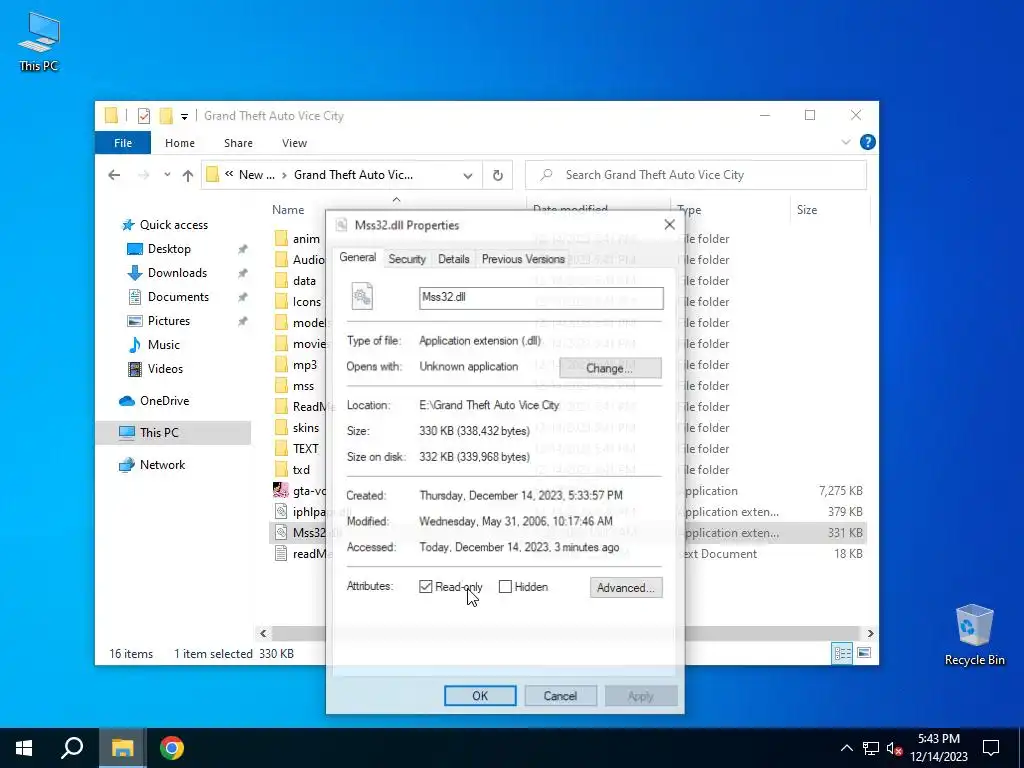The width and height of the screenshot is (1024, 768).
Task: Select the skins folder
Action: [x=298, y=428]
